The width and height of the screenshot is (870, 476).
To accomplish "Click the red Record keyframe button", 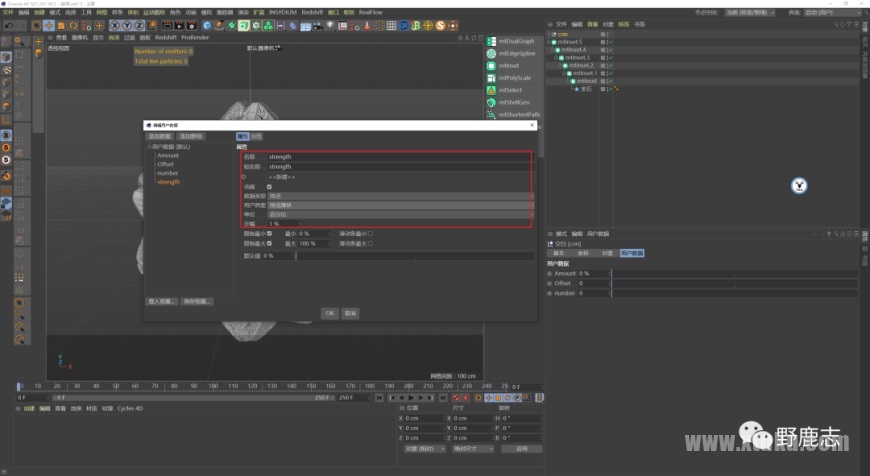I will [x=456, y=398].
